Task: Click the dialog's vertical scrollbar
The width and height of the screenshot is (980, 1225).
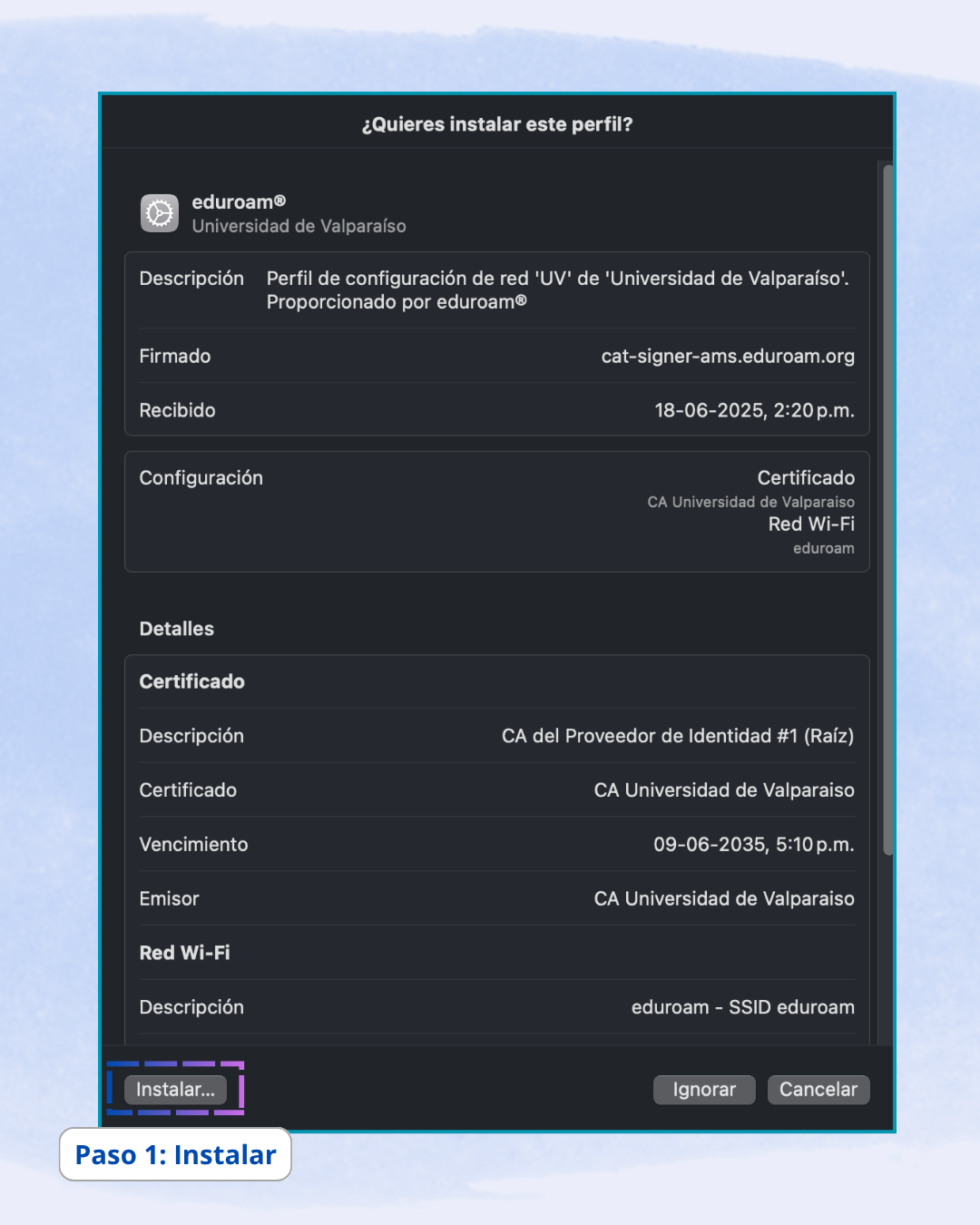Action: (x=888, y=508)
